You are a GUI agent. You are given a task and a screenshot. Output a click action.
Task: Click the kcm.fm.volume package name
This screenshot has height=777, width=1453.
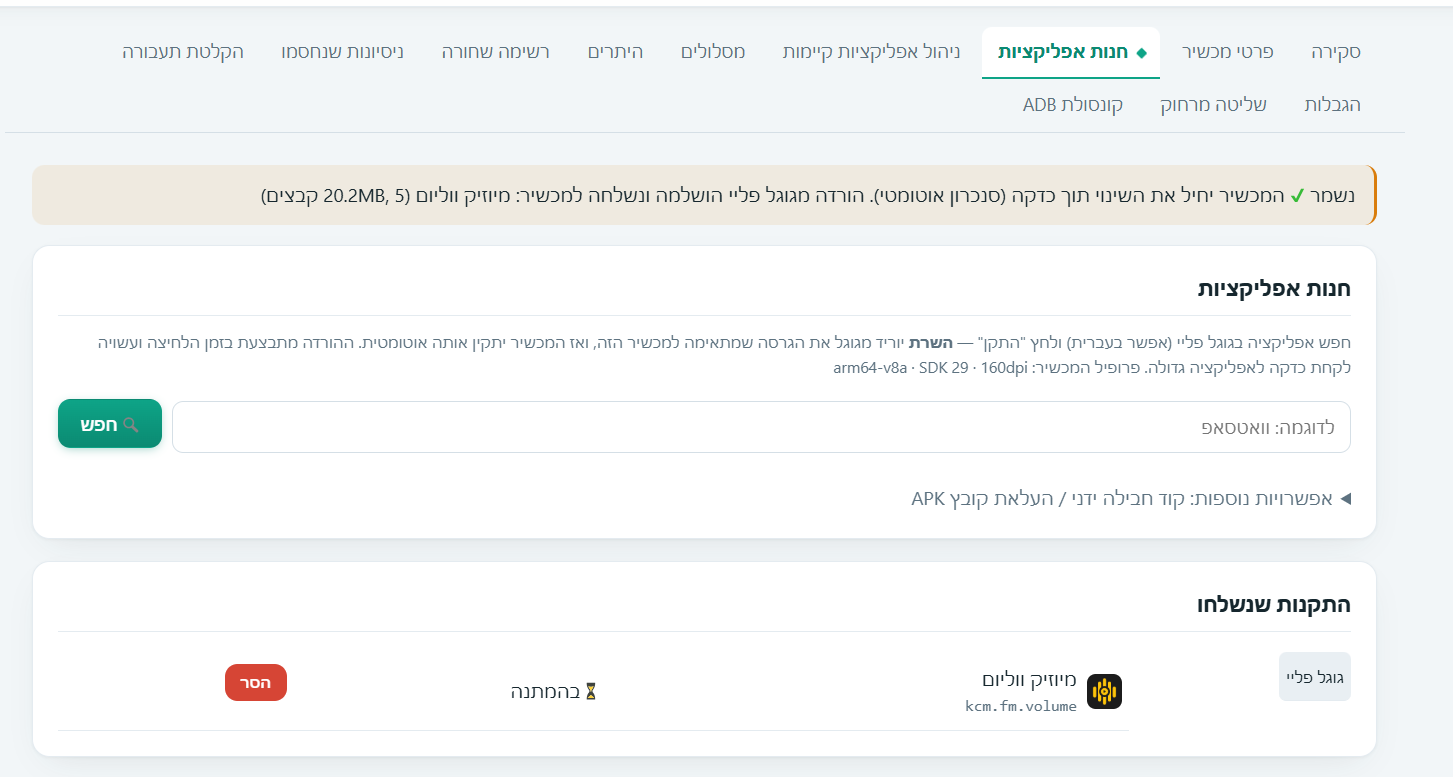pos(1021,706)
